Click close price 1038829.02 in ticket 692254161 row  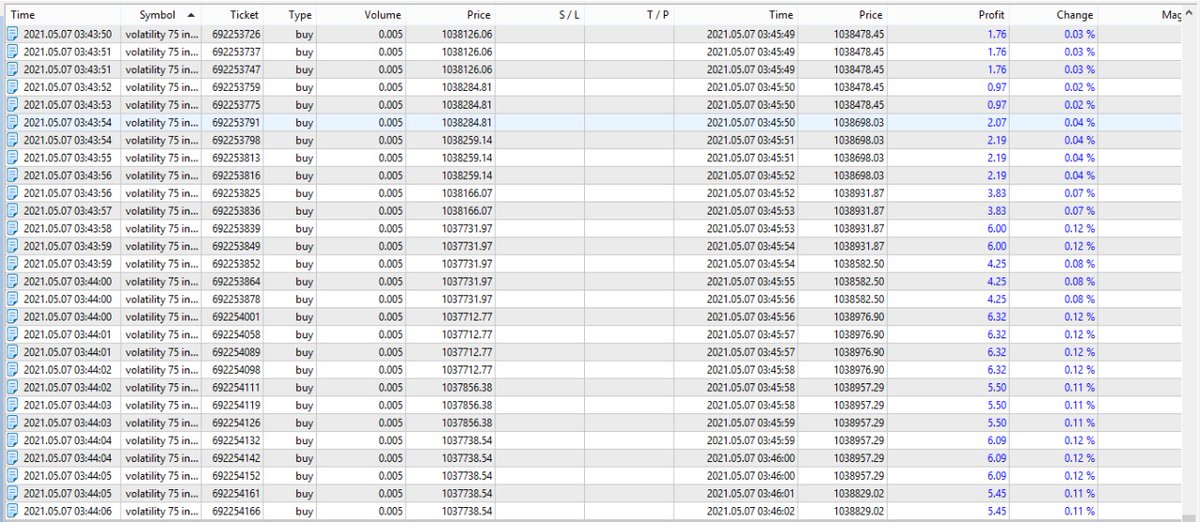858,494
